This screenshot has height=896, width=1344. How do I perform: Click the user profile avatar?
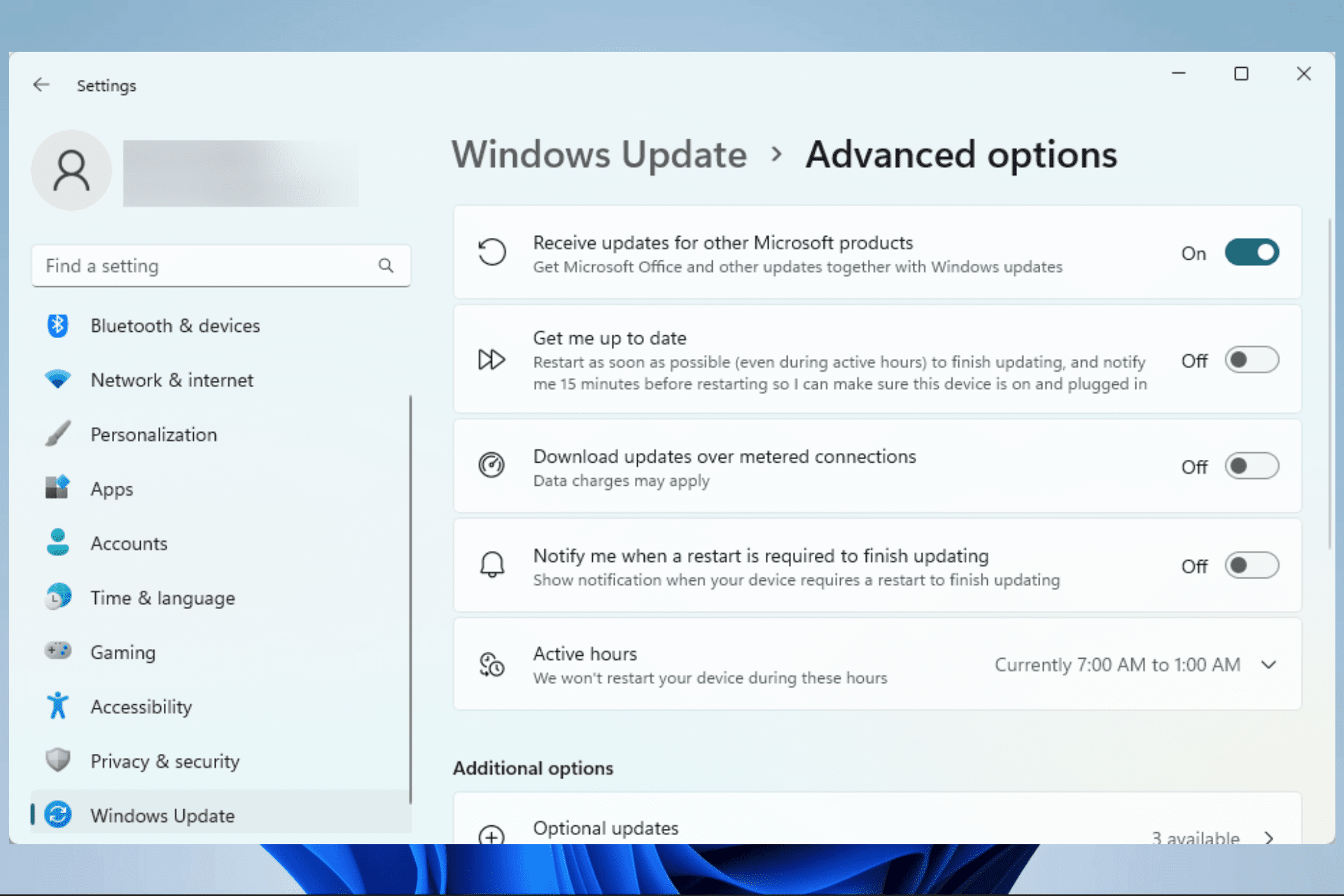(71, 170)
